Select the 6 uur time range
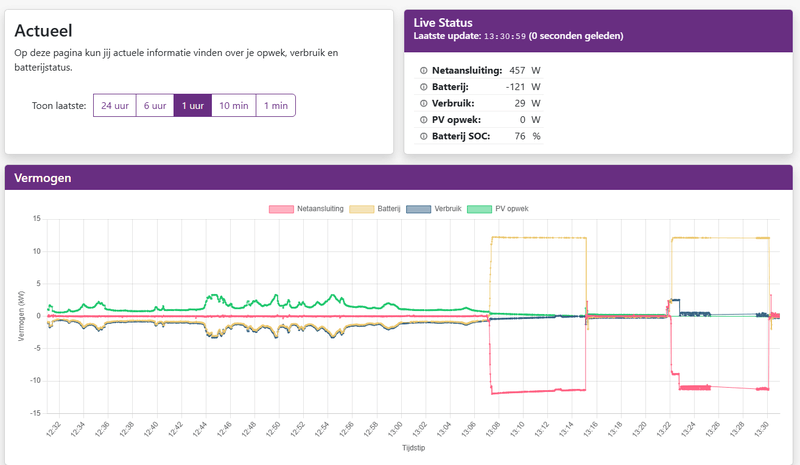 (155, 106)
